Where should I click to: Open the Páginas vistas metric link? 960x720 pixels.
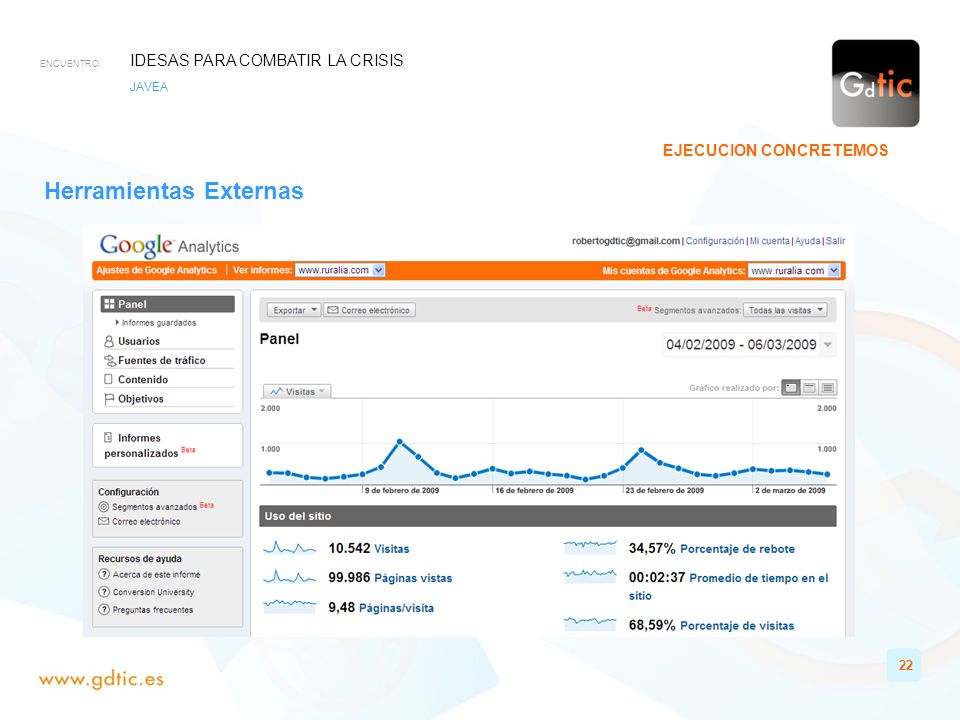pos(413,579)
